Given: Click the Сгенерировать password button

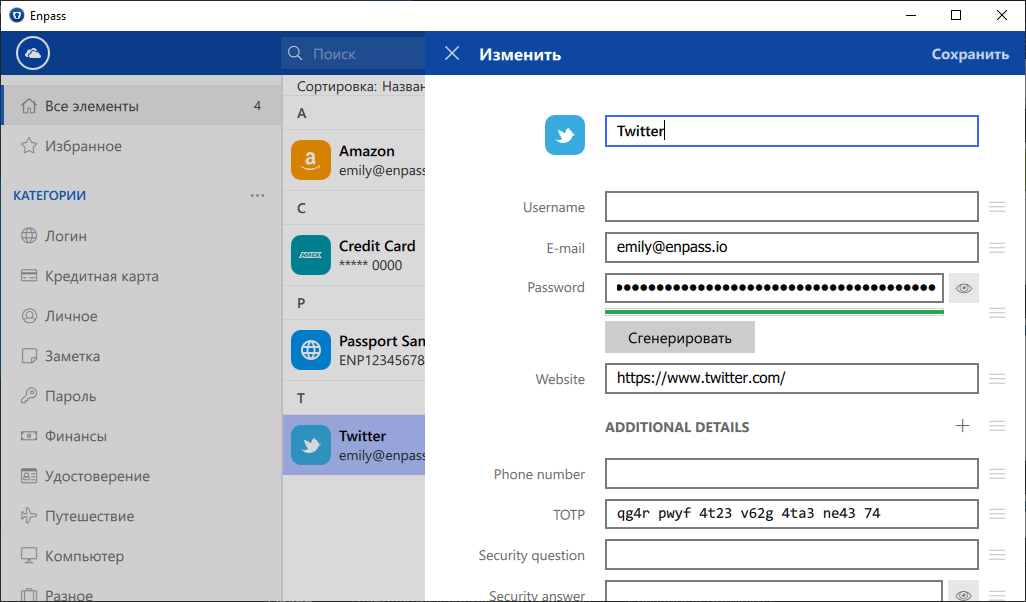Looking at the screenshot, I should click(x=679, y=338).
